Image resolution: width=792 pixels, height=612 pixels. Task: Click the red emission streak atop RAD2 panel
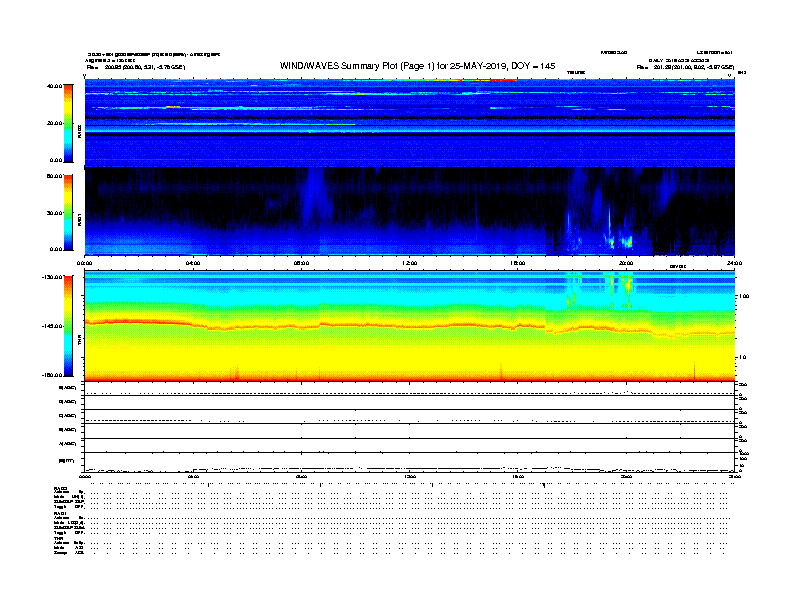(x=503, y=80)
